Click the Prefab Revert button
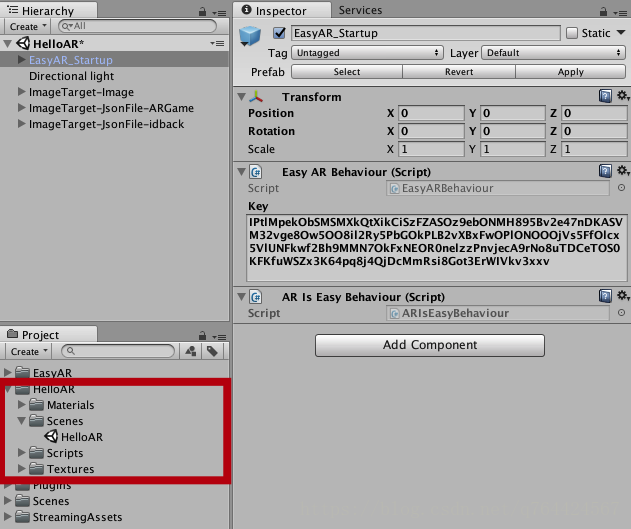The width and height of the screenshot is (631, 529). pyautogui.click(x=459, y=72)
